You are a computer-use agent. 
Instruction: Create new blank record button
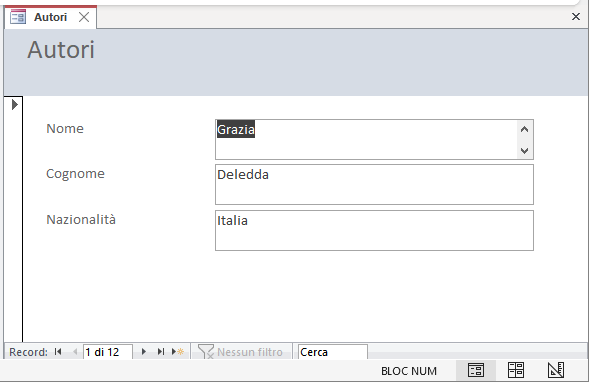pyautogui.click(x=178, y=352)
